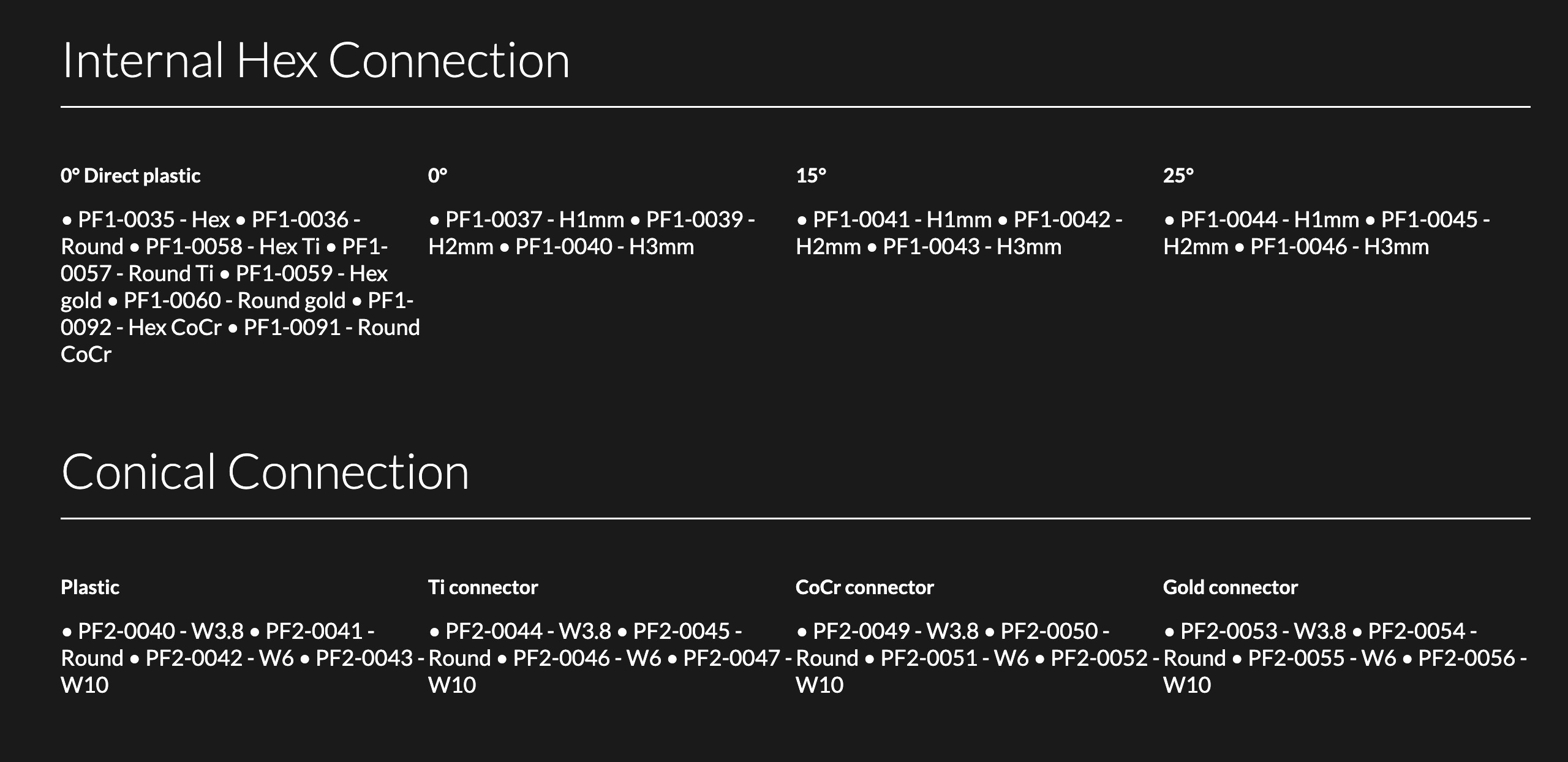Screen dimensions: 1568x762
Task: Select the PF2-0046 - W6 entry
Action: (x=587, y=658)
